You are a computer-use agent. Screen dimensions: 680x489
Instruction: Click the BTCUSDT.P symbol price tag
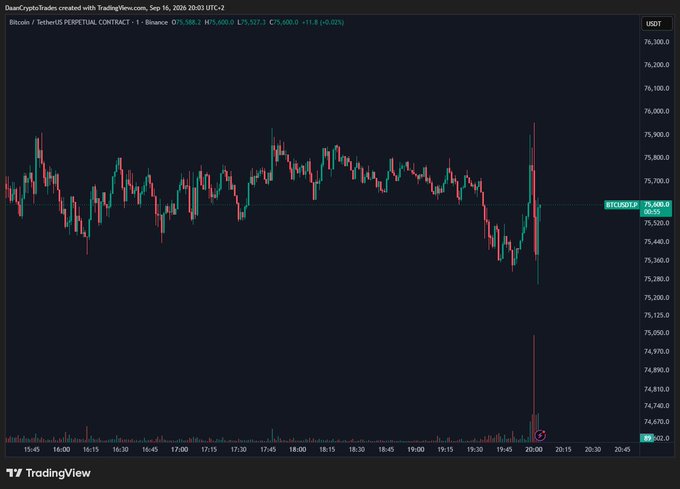[621, 205]
